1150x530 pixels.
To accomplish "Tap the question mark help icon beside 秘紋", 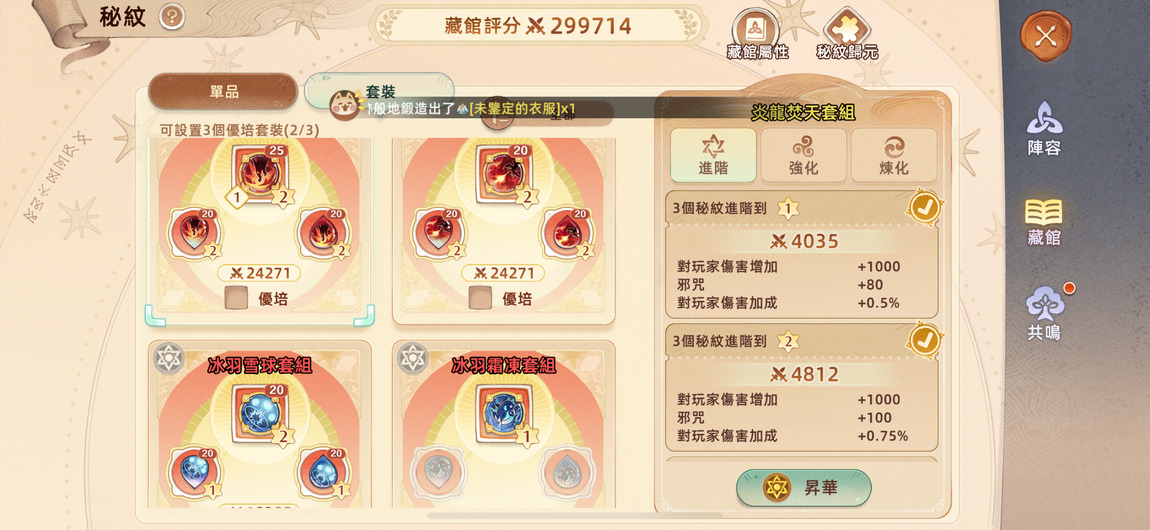I will click(x=172, y=15).
